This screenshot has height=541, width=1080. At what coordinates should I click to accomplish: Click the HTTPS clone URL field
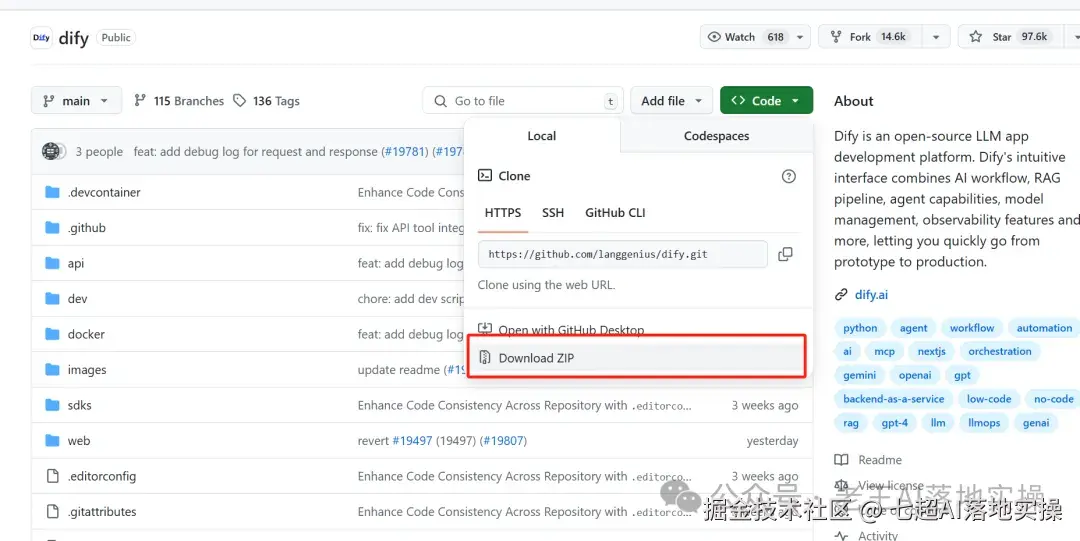(623, 254)
